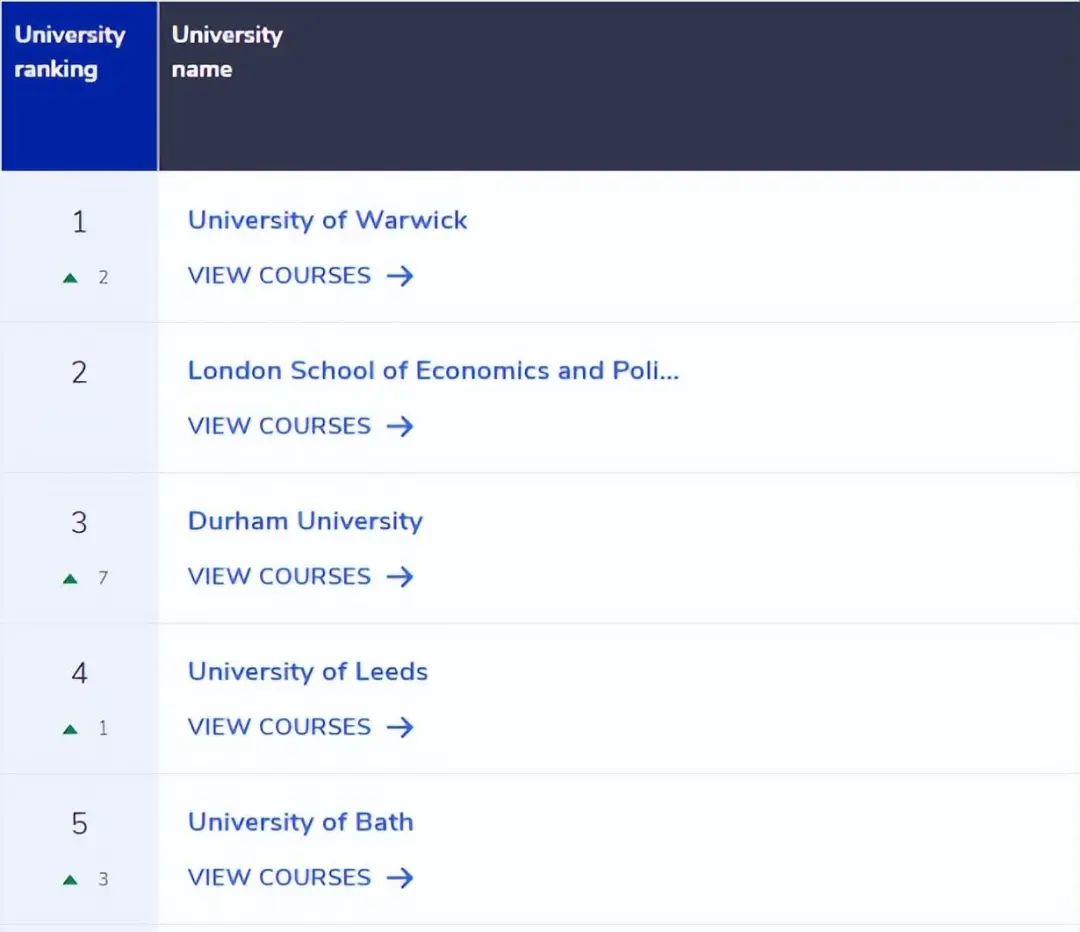Screen dimensions: 1080x932
Task: Click VIEW COURSES under University of Bath
Action: [x=280, y=877]
